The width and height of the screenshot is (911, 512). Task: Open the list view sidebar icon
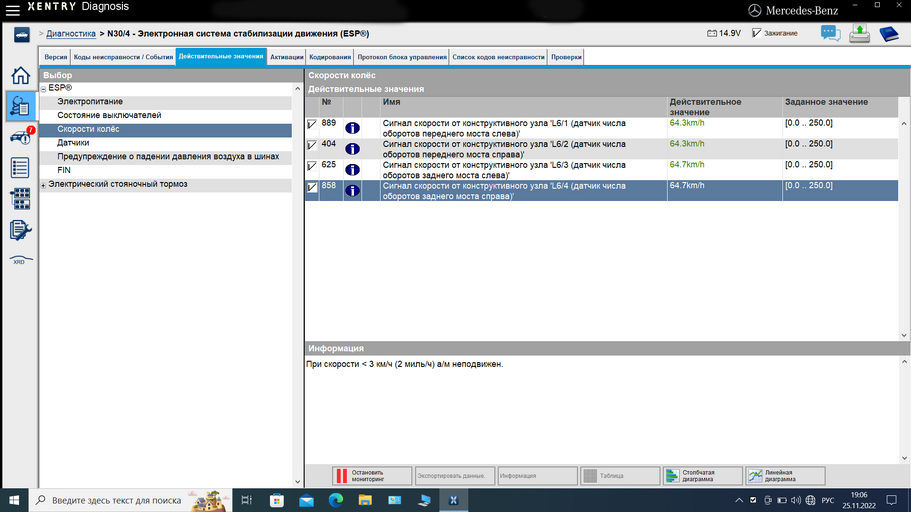click(x=20, y=168)
